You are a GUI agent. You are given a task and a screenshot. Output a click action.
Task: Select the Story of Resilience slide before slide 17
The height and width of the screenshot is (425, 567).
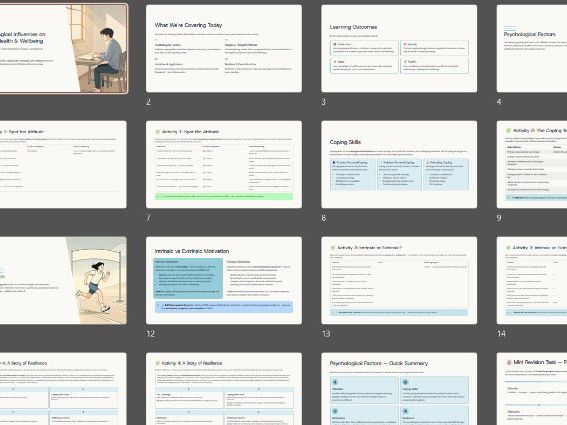coord(63,389)
